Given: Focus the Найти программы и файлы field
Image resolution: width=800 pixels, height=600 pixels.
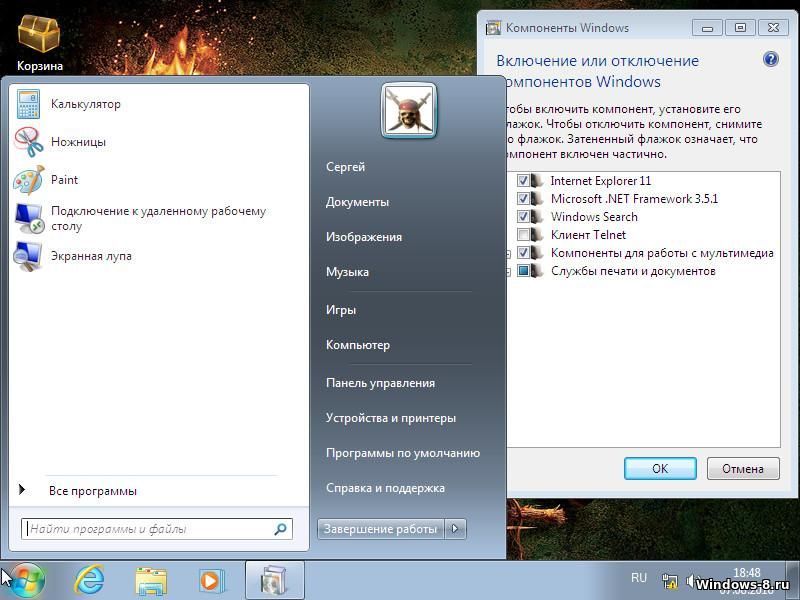Looking at the screenshot, I should pyautogui.click(x=157, y=529).
